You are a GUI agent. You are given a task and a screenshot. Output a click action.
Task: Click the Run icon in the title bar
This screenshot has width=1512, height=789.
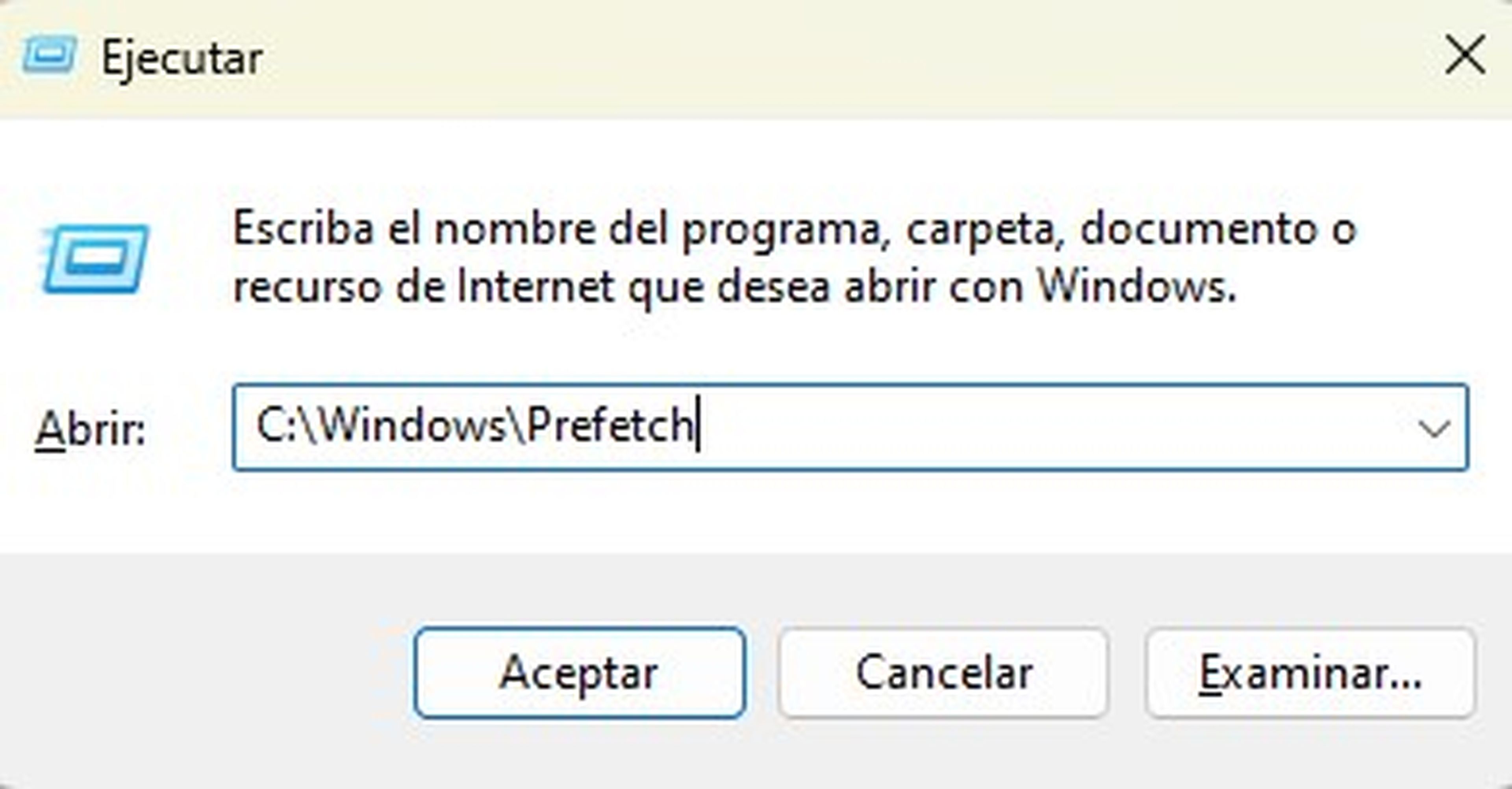tap(49, 56)
